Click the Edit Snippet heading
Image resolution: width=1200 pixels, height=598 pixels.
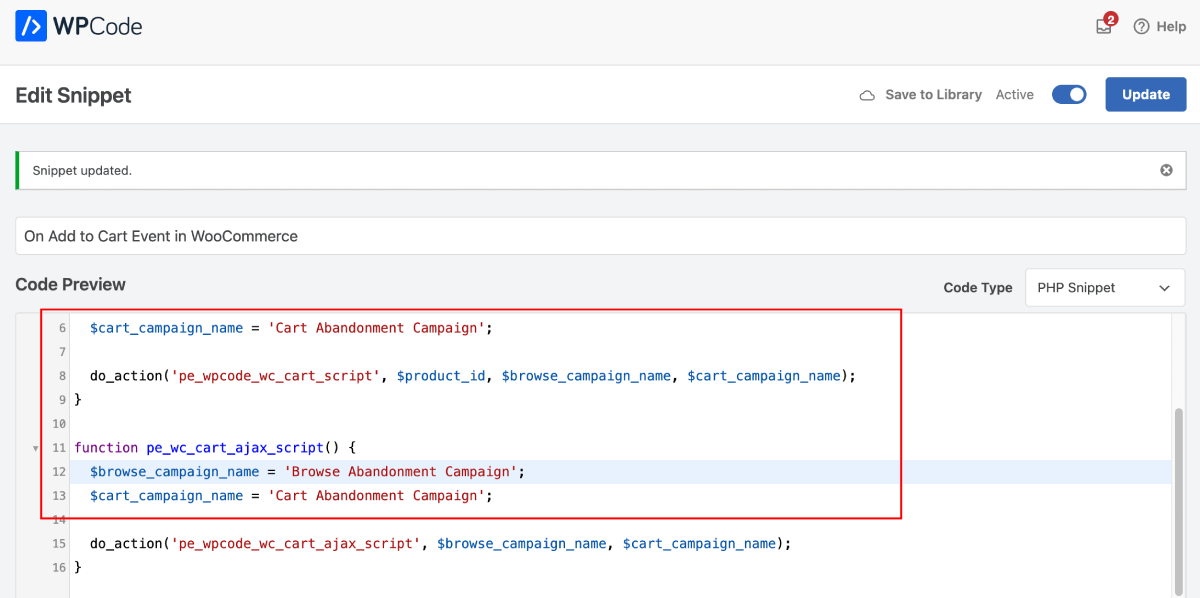(73, 95)
